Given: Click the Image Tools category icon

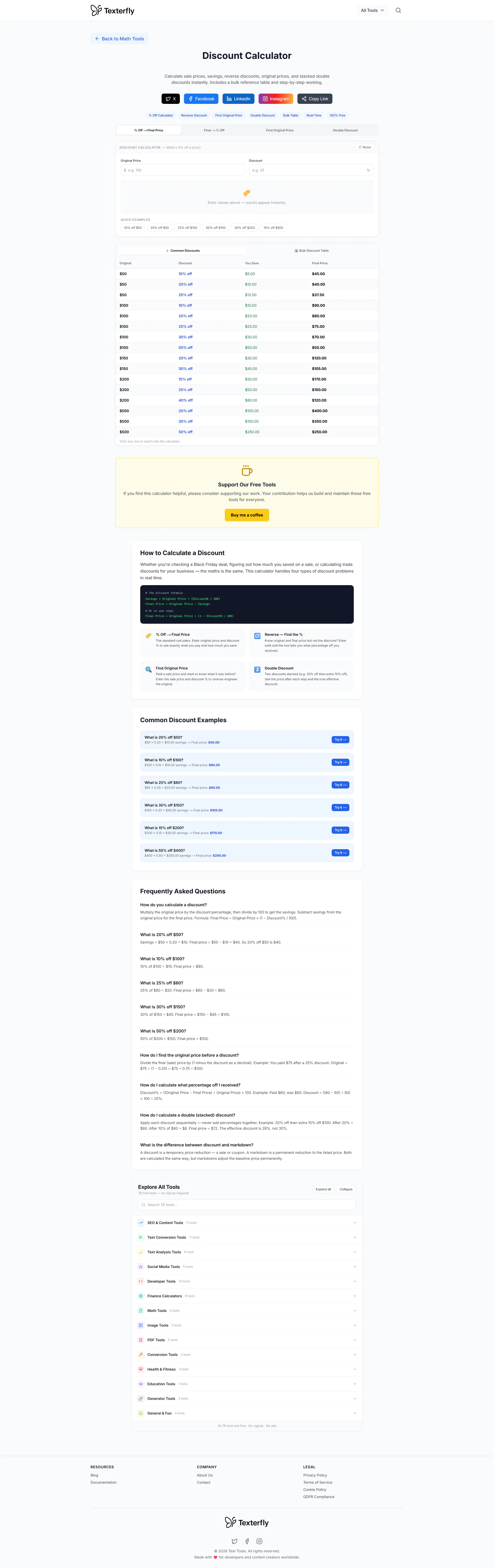Looking at the screenshot, I should [141, 1325].
